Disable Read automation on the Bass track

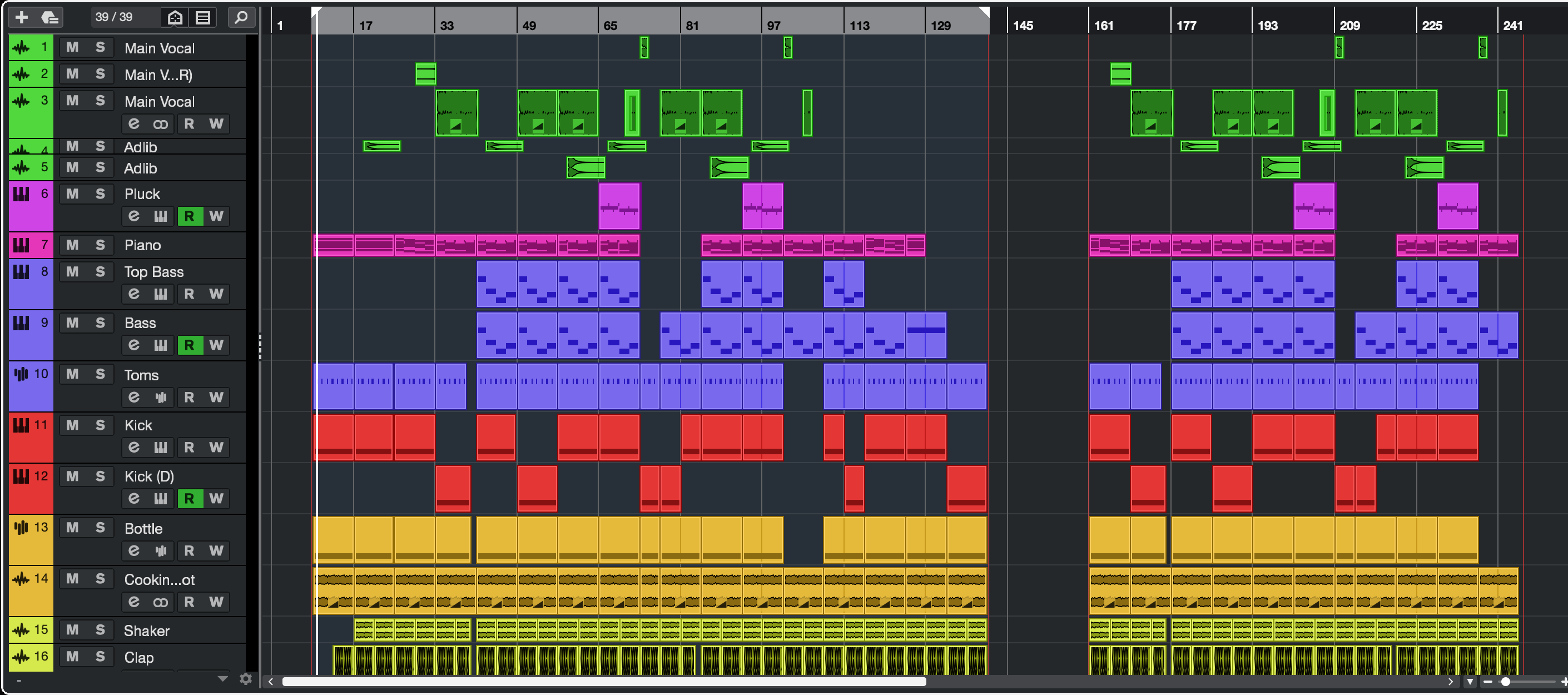189,345
